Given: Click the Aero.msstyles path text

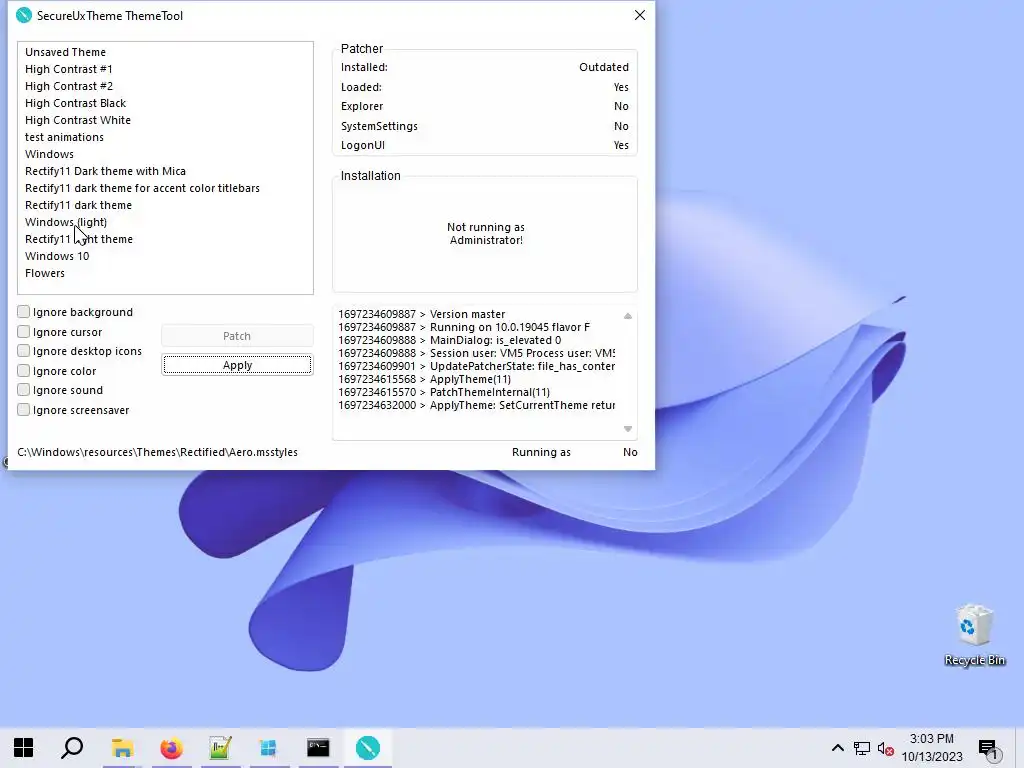Looking at the screenshot, I should coord(157,452).
